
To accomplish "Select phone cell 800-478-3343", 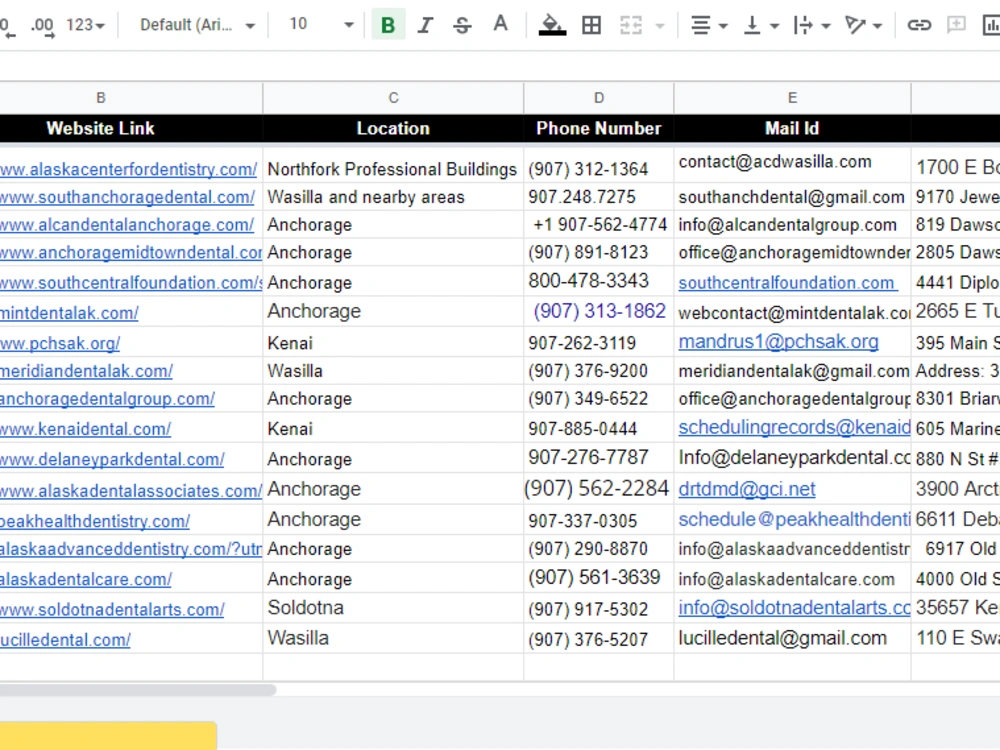I will pyautogui.click(x=598, y=281).
